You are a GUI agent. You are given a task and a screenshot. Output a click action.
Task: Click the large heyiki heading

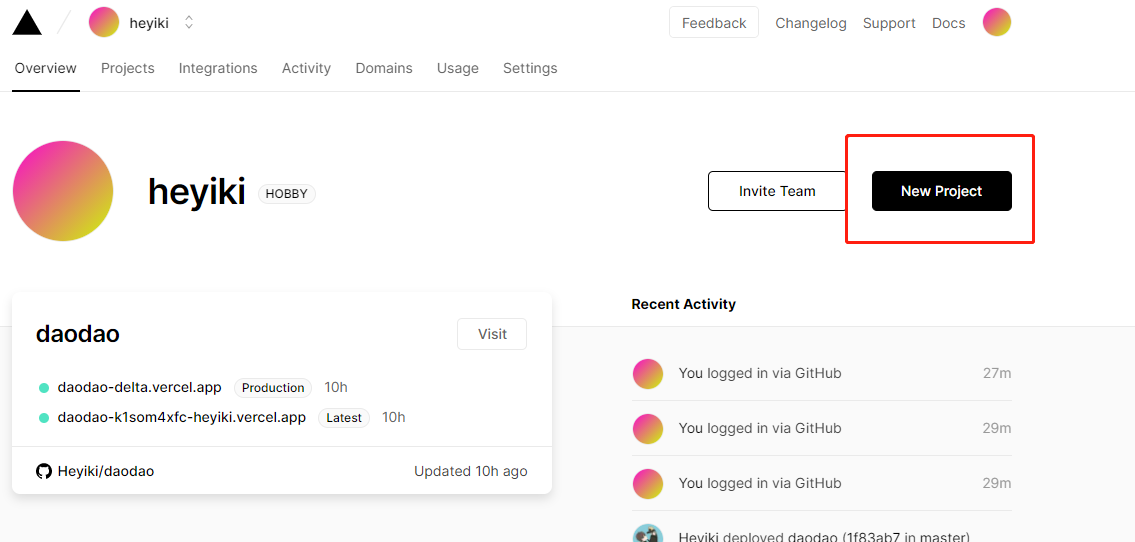tap(196, 192)
